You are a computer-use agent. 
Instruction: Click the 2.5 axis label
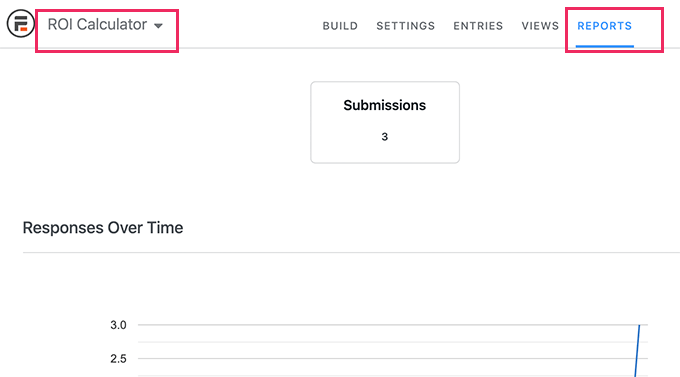coord(118,359)
